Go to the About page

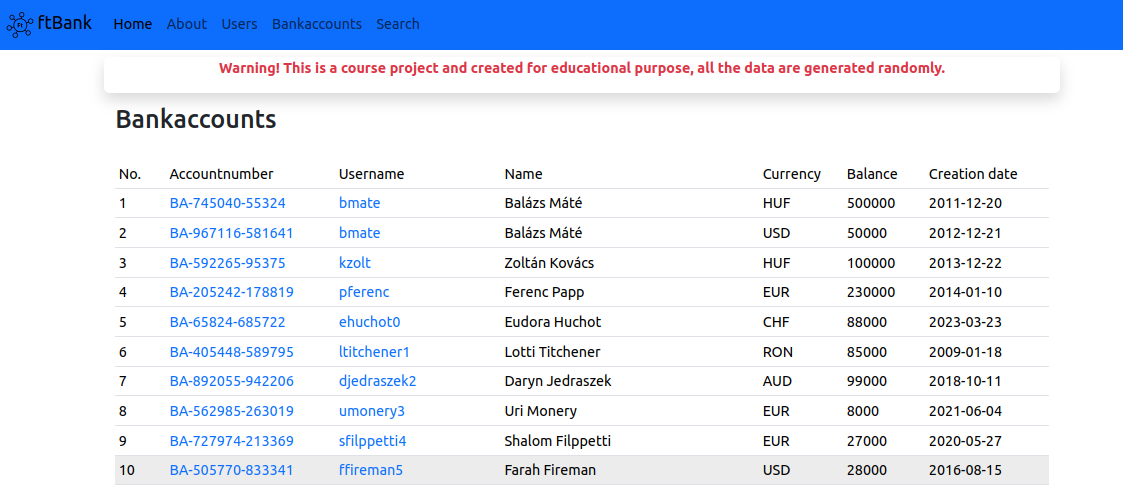[187, 24]
